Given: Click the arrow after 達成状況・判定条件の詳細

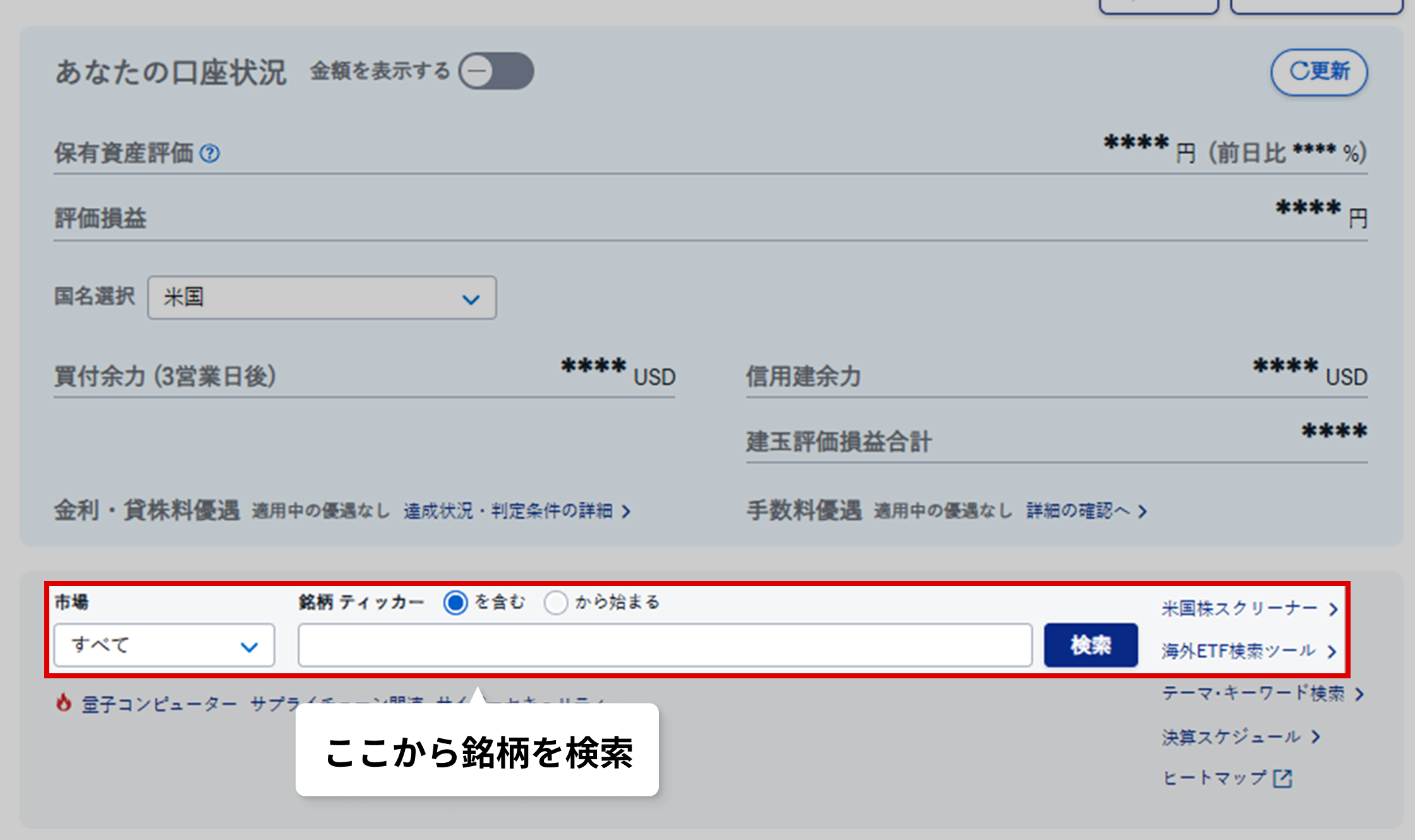Looking at the screenshot, I should click(628, 512).
